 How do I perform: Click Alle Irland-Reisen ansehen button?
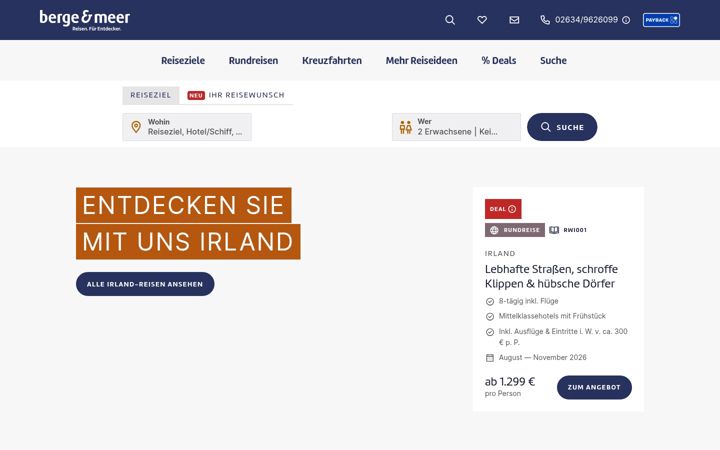pos(145,284)
